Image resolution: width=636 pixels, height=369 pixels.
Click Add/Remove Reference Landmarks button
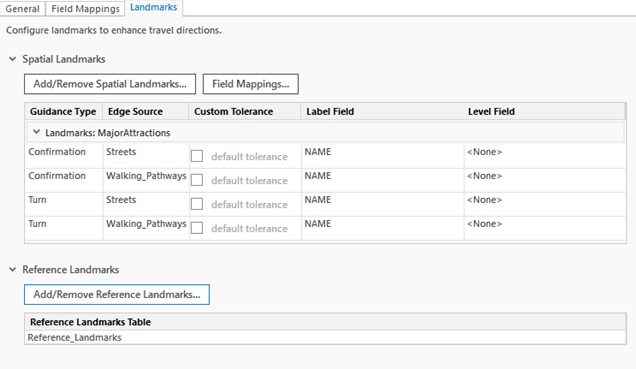coord(117,294)
